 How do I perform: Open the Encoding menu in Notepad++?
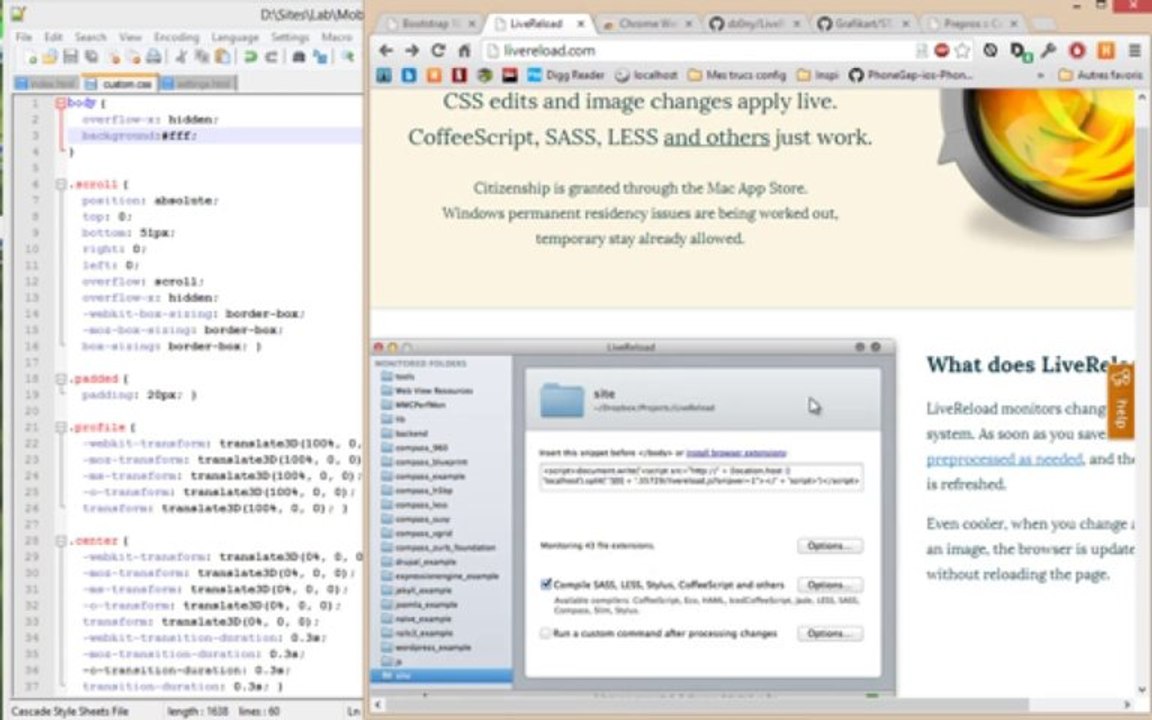[176, 37]
